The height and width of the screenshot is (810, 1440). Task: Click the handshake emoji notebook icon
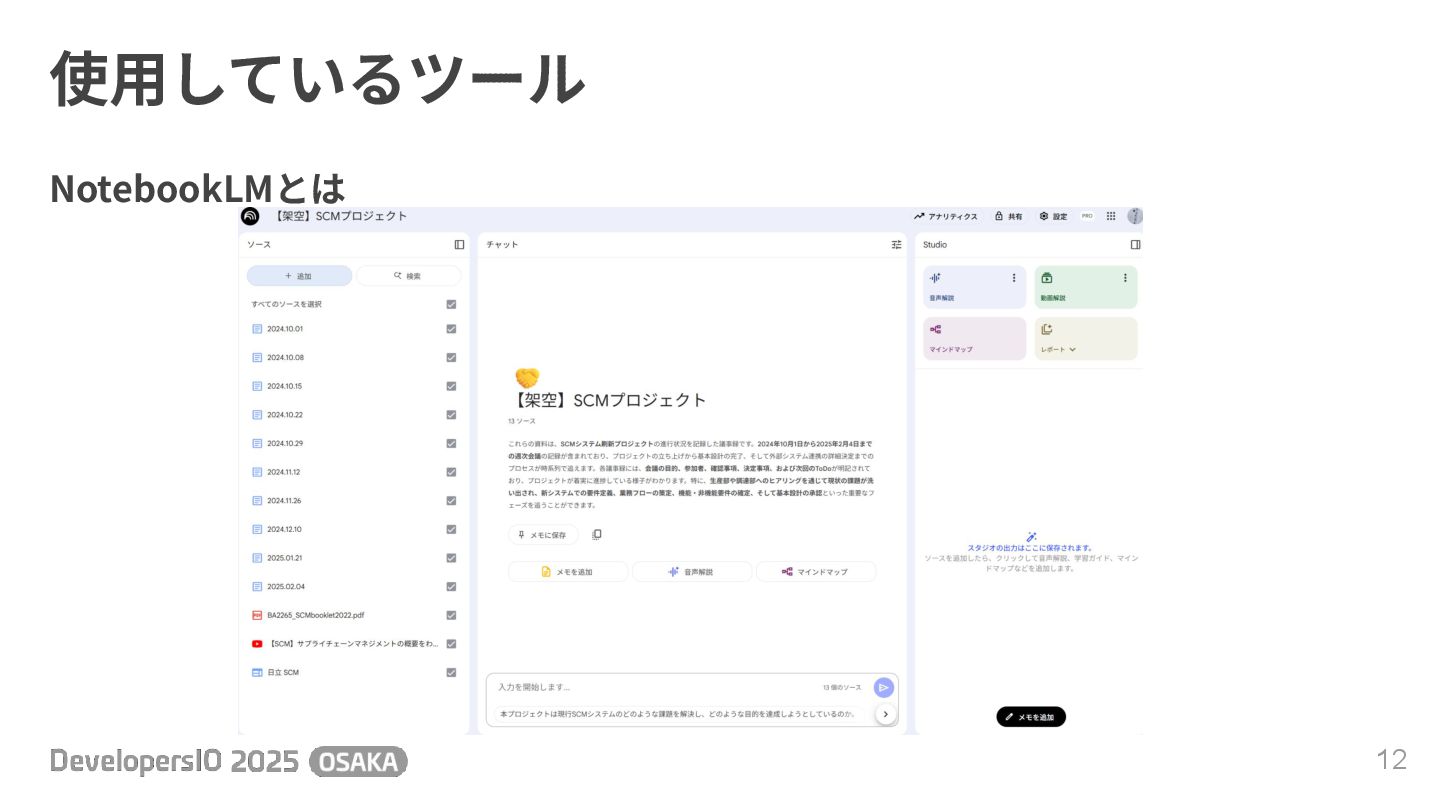tap(527, 378)
